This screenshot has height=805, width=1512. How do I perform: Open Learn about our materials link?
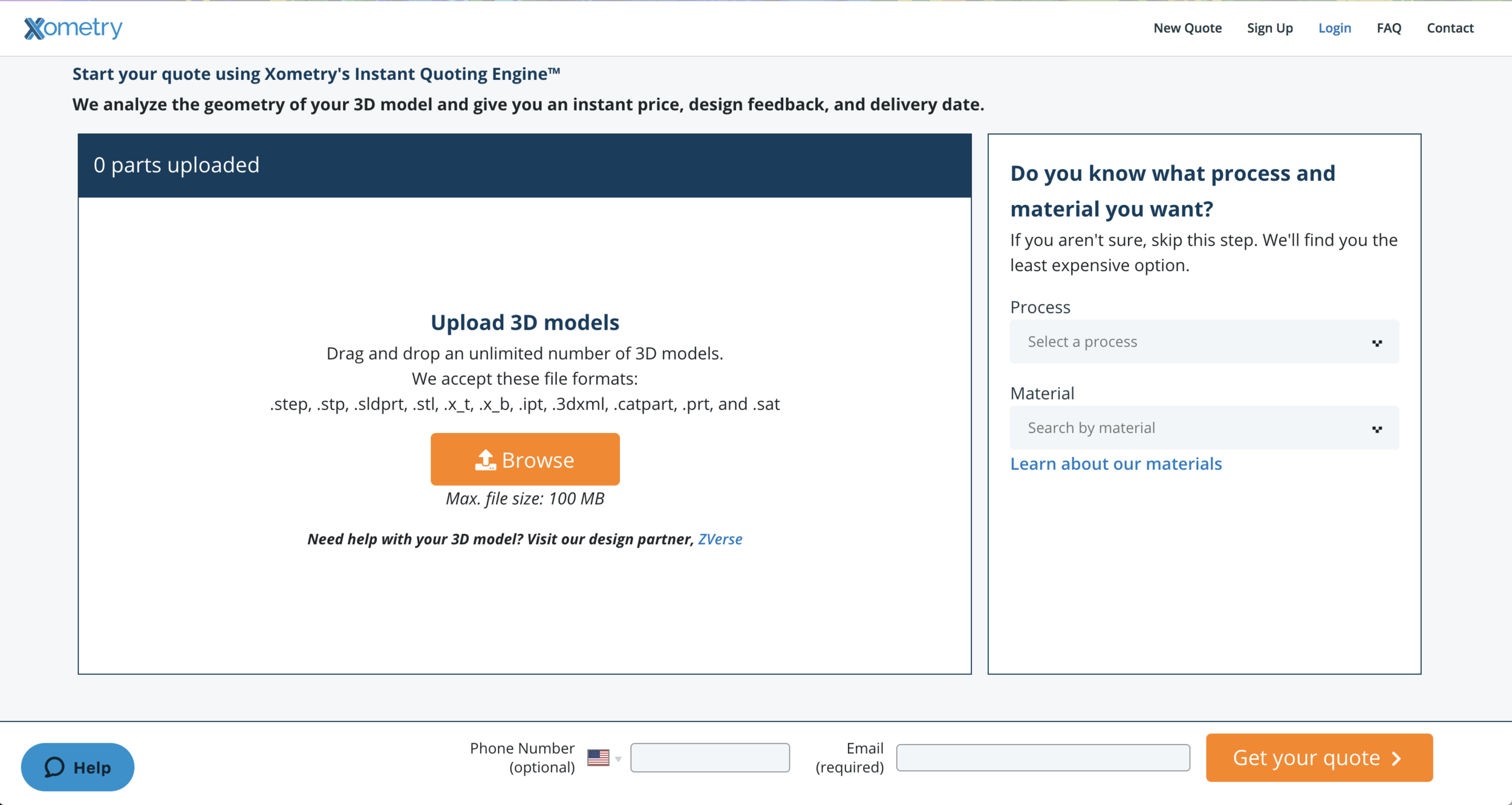[x=1116, y=464]
